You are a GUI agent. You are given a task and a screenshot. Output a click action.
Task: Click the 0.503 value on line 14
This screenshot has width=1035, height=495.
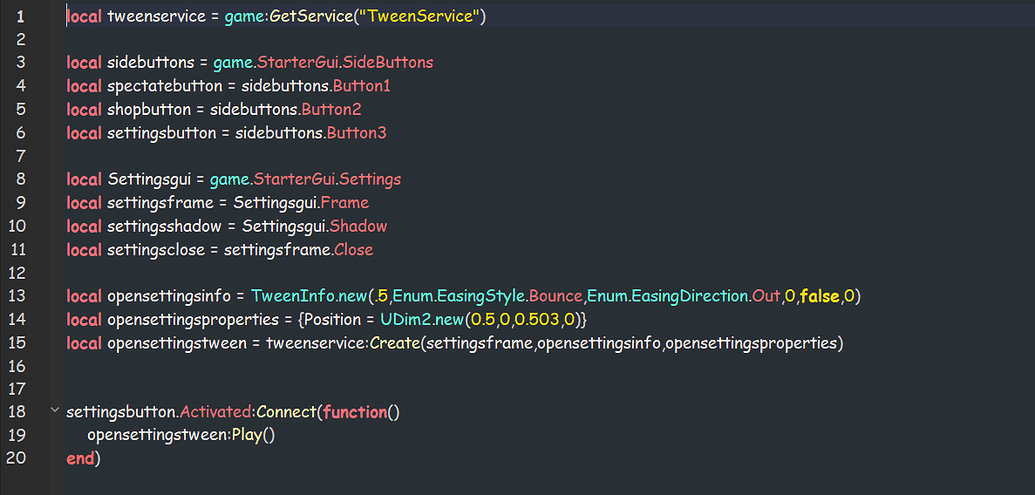tap(535, 319)
